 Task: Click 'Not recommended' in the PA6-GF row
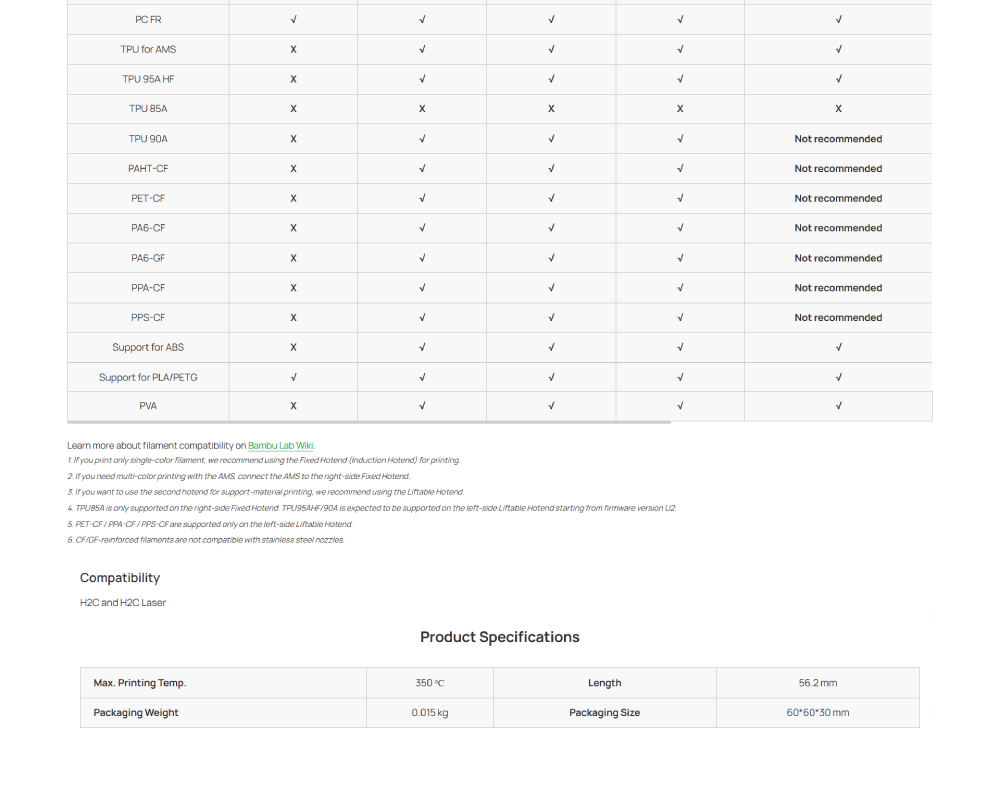(838, 258)
